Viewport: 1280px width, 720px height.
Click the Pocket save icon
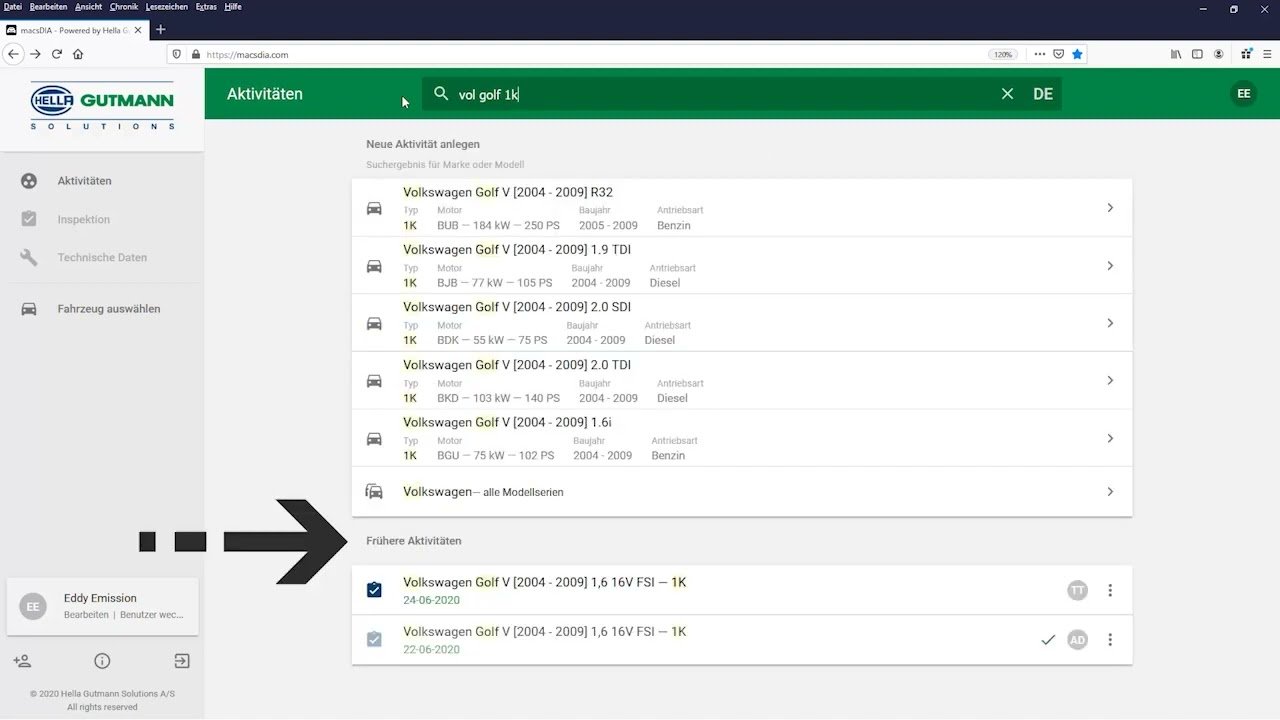tap(1058, 54)
